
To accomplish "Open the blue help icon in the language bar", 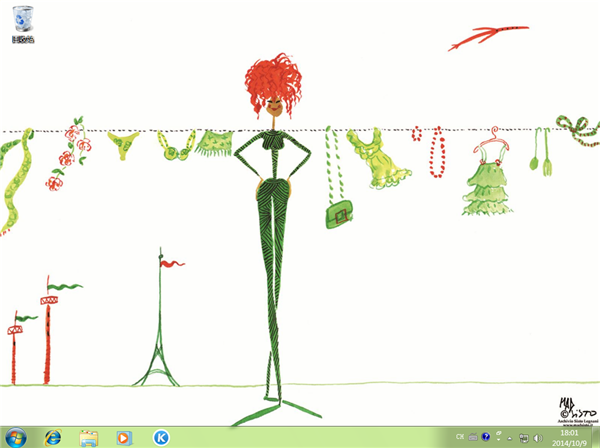I will tap(486, 437).
